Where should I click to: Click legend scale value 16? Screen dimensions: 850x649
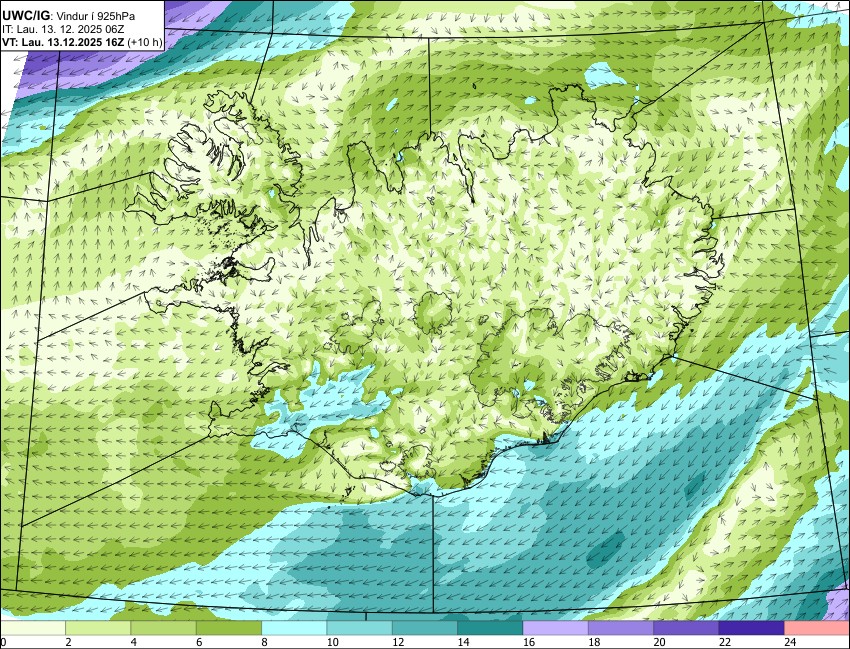(x=529, y=642)
